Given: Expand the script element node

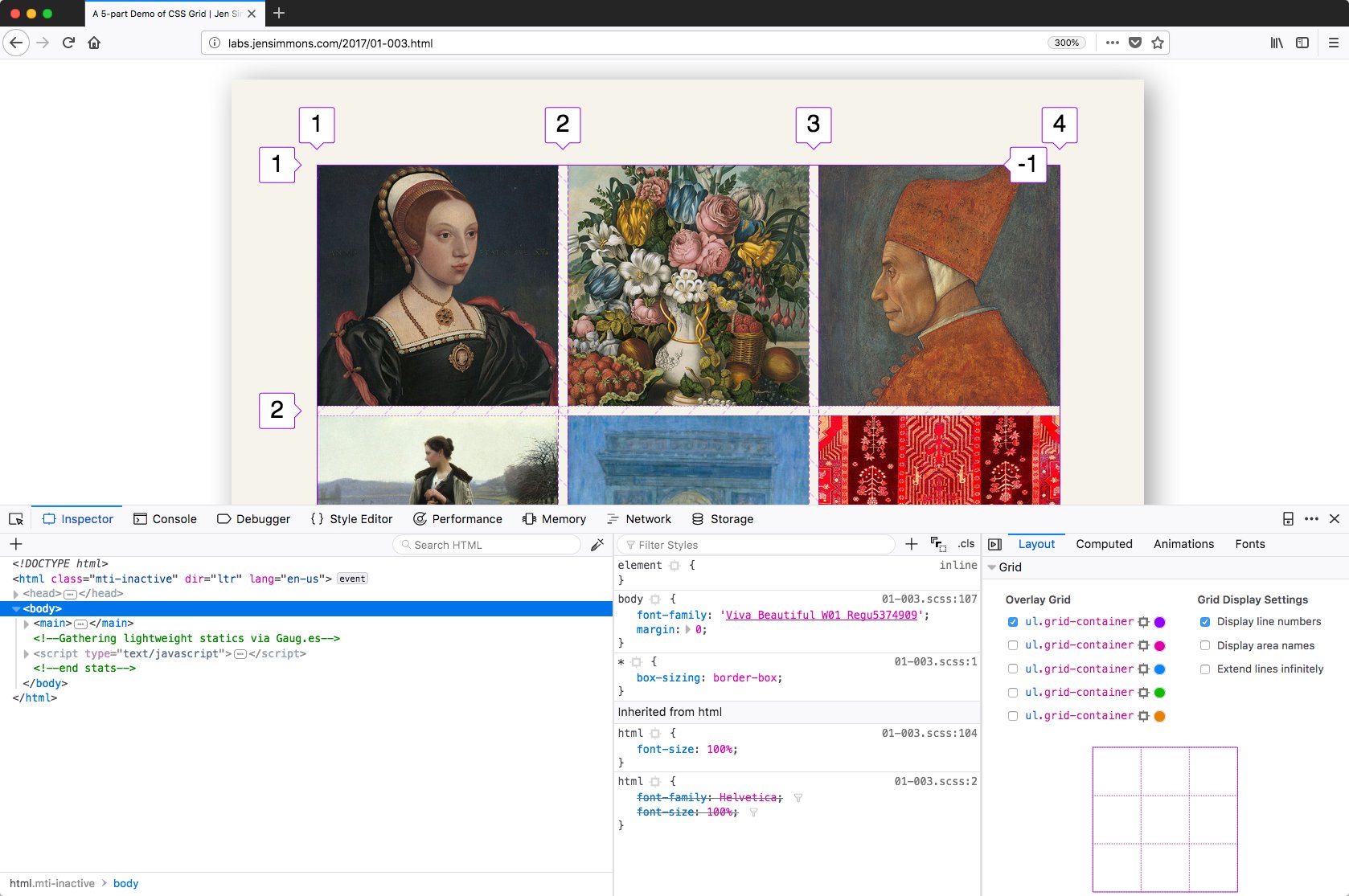Looking at the screenshot, I should coord(27,654).
